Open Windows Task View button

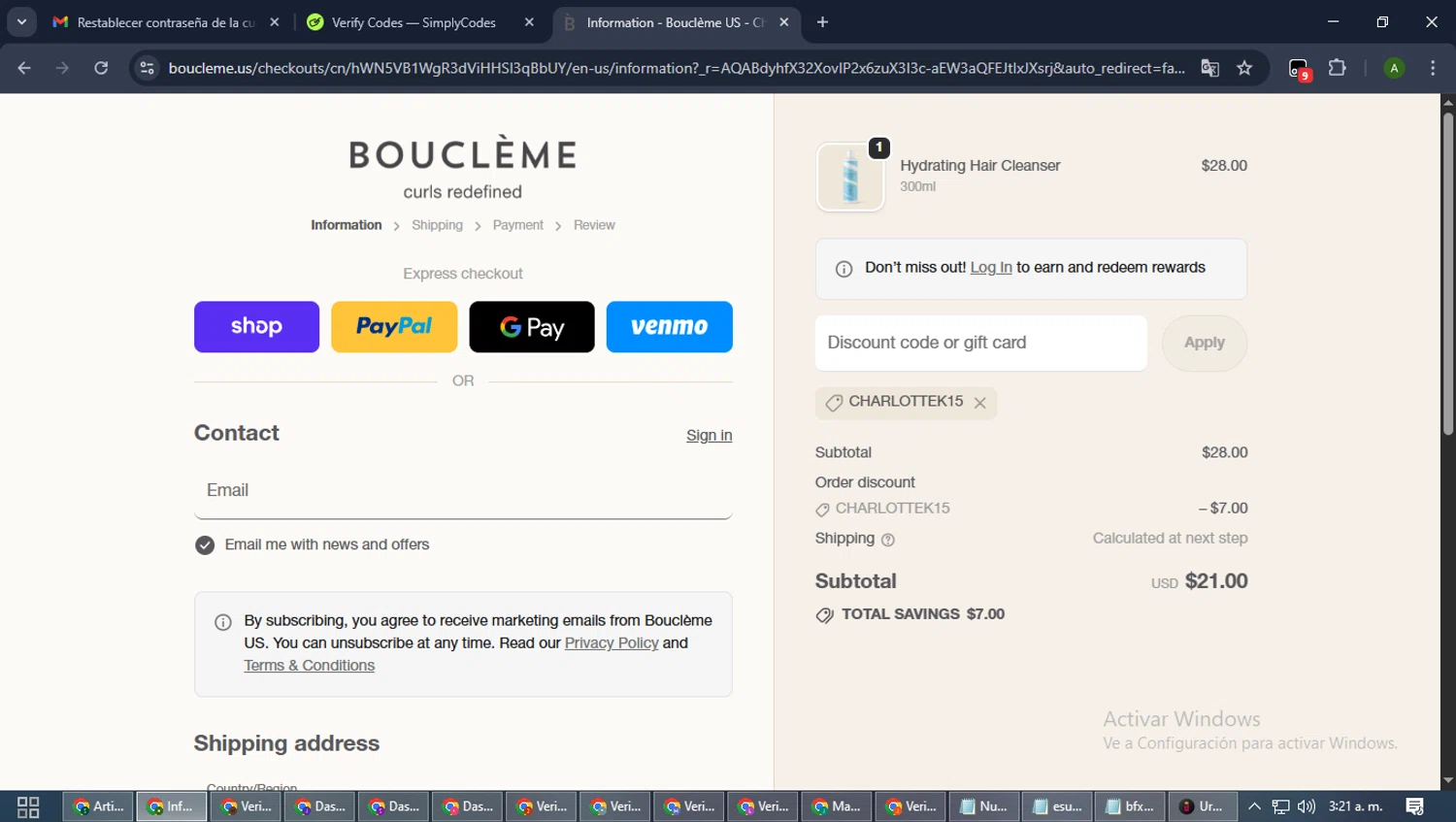point(28,806)
